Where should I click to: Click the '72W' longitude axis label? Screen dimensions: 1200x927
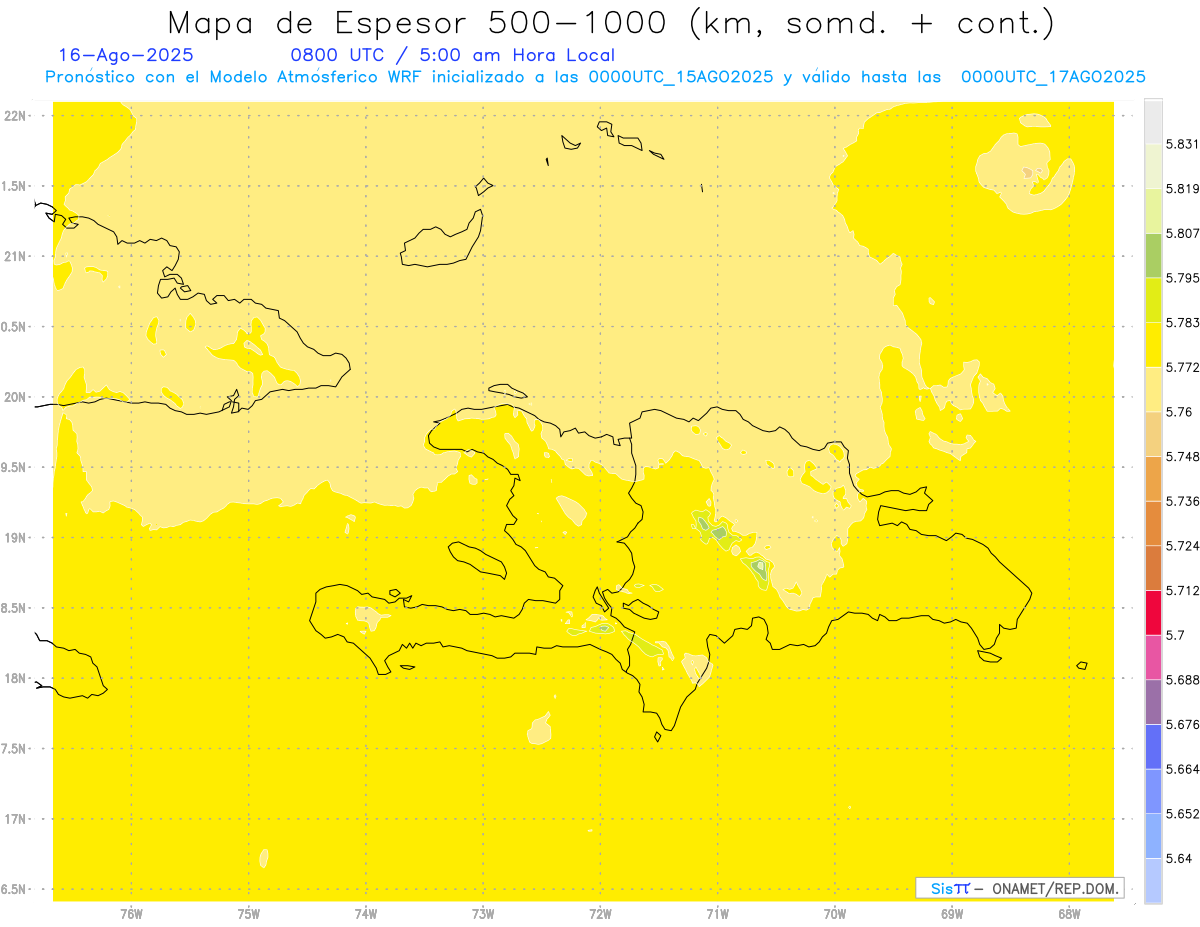600,914
